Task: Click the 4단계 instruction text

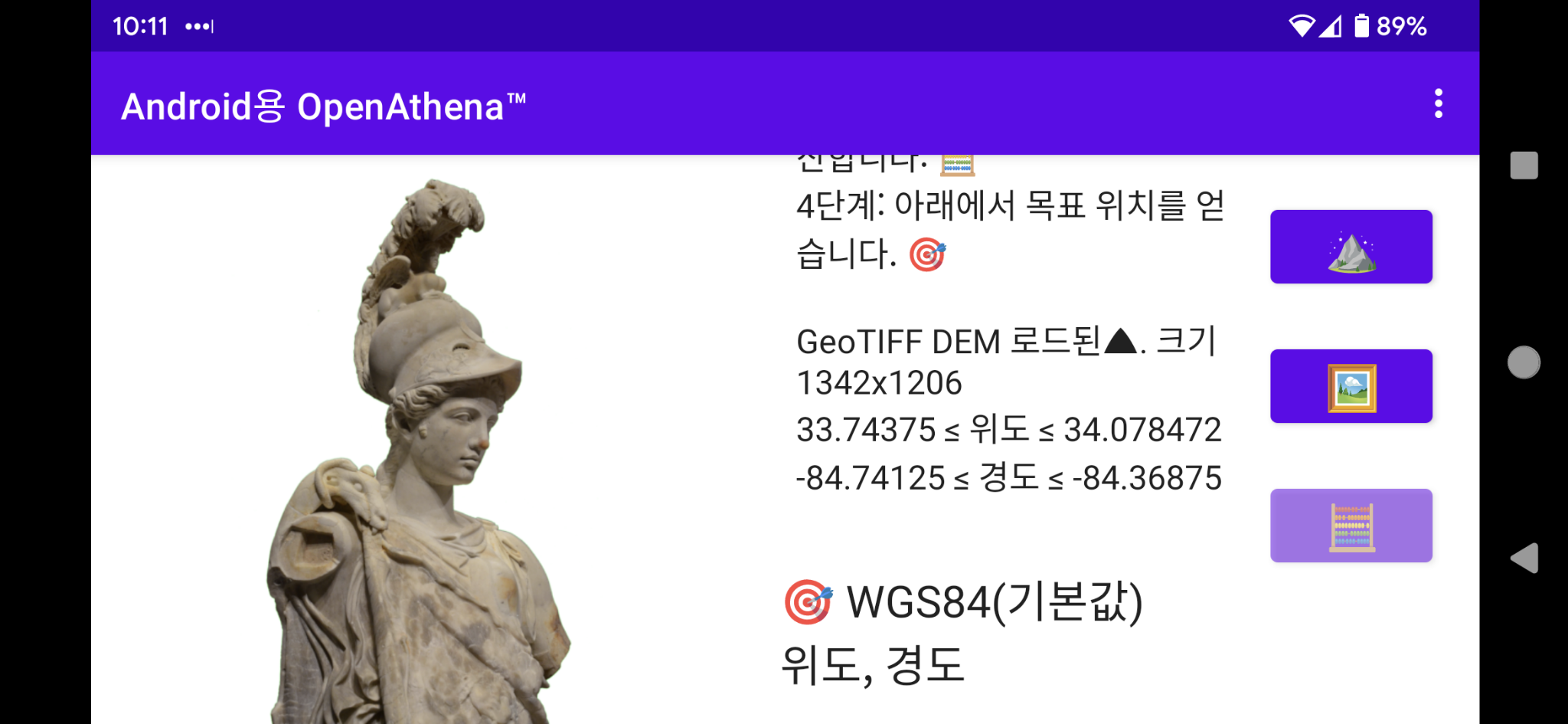Action: (x=1011, y=229)
